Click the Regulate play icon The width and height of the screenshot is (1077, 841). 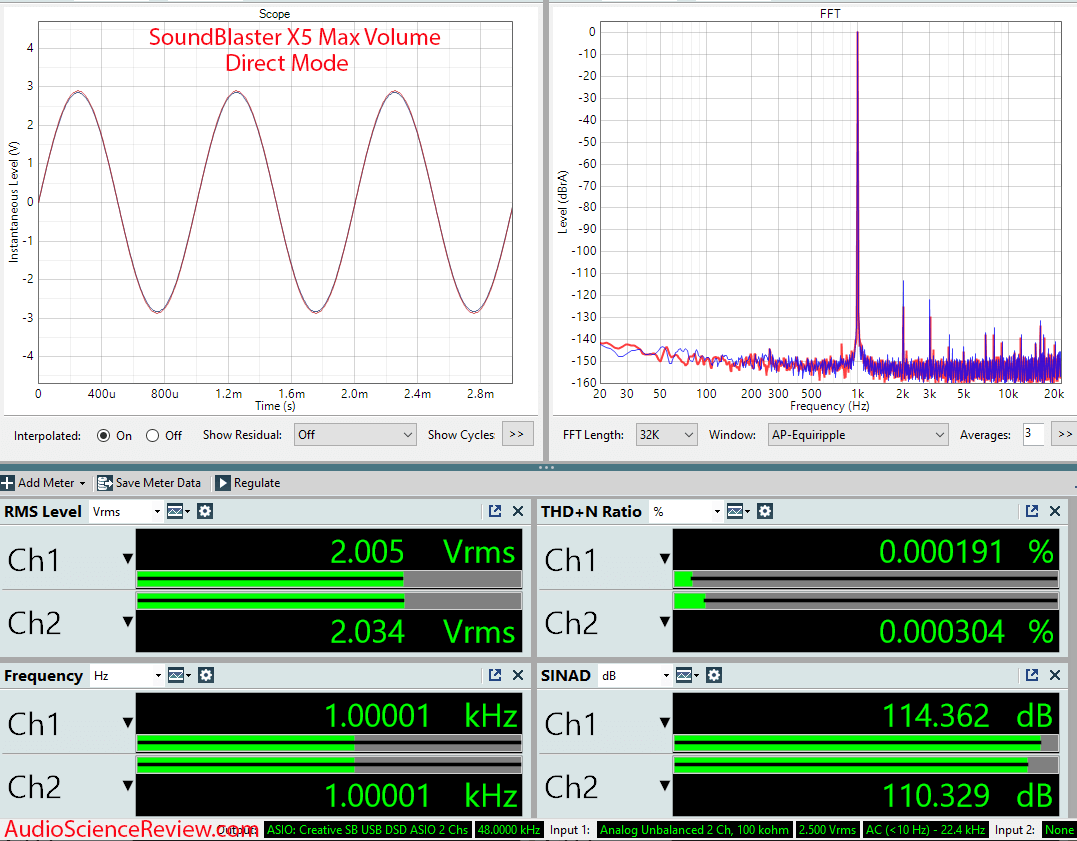[x=223, y=483]
